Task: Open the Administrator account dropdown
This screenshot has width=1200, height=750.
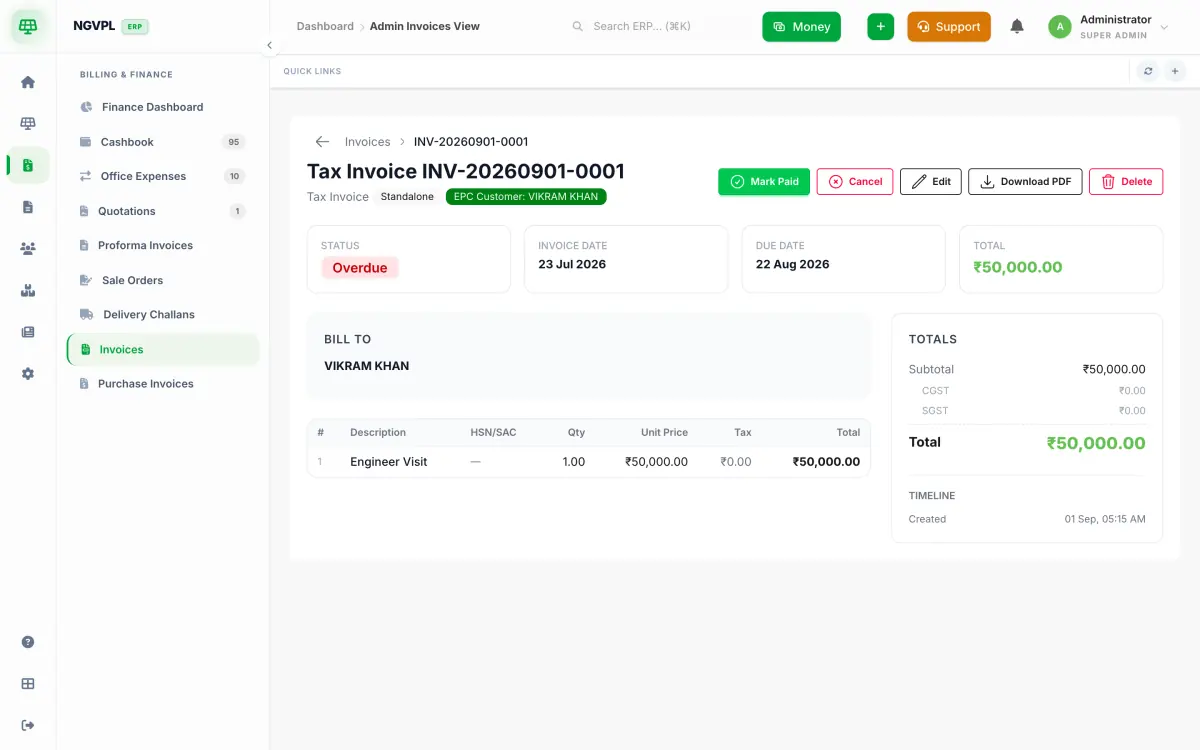Action: tap(1109, 27)
